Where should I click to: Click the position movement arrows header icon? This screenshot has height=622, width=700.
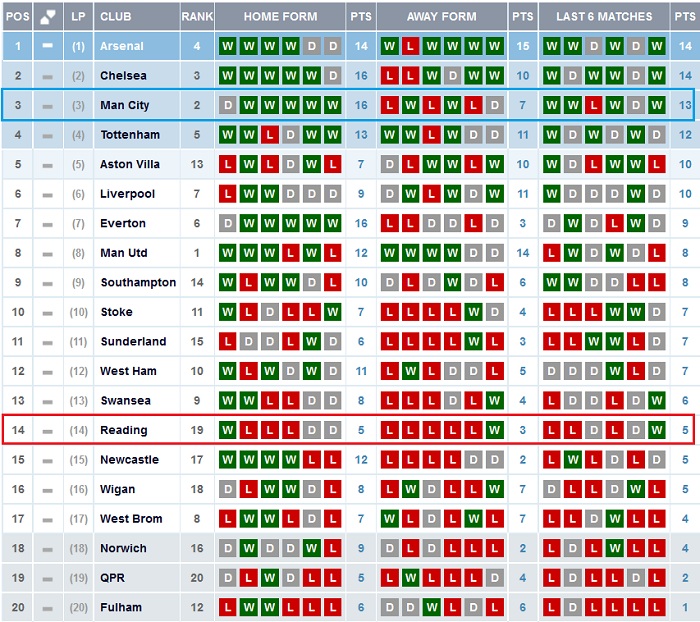[x=48, y=17]
